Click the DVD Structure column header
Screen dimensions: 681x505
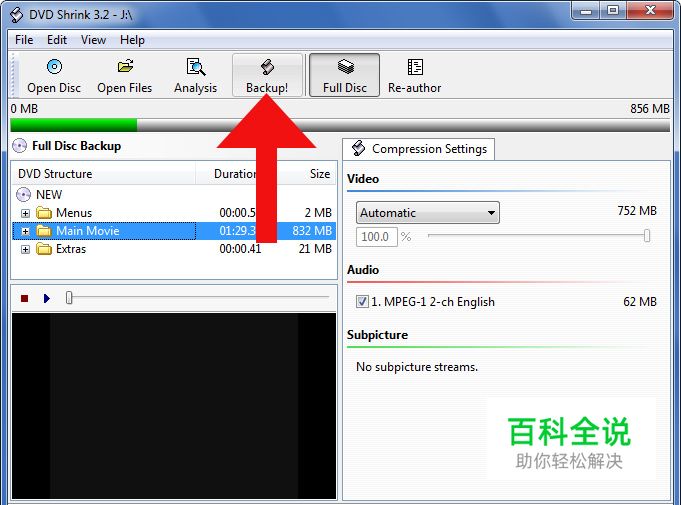[x=103, y=174]
